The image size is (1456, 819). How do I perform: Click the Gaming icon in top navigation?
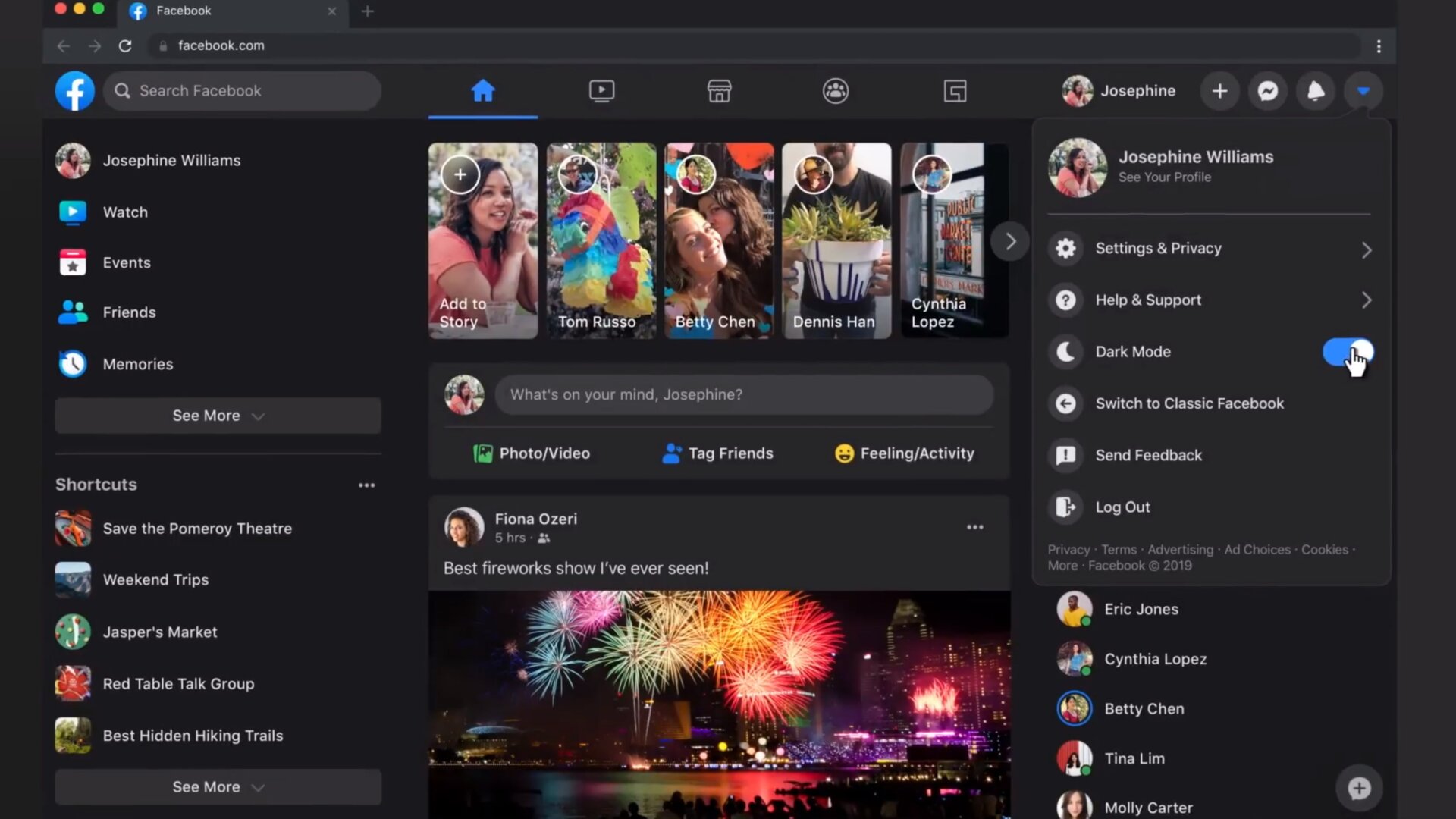[x=954, y=91]
